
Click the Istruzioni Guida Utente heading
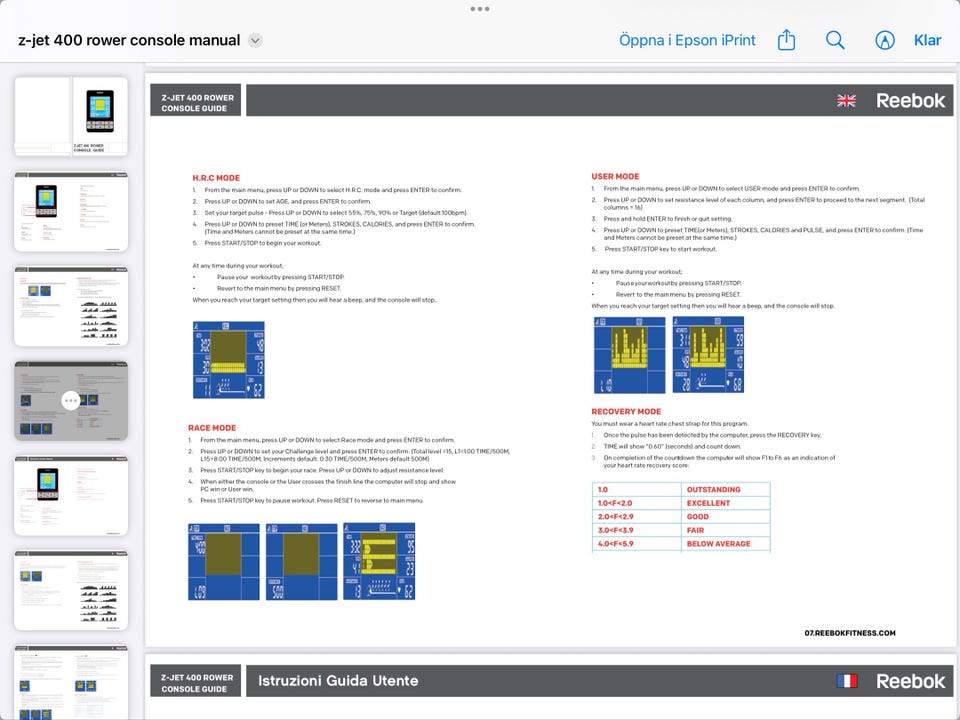(338, 681)
